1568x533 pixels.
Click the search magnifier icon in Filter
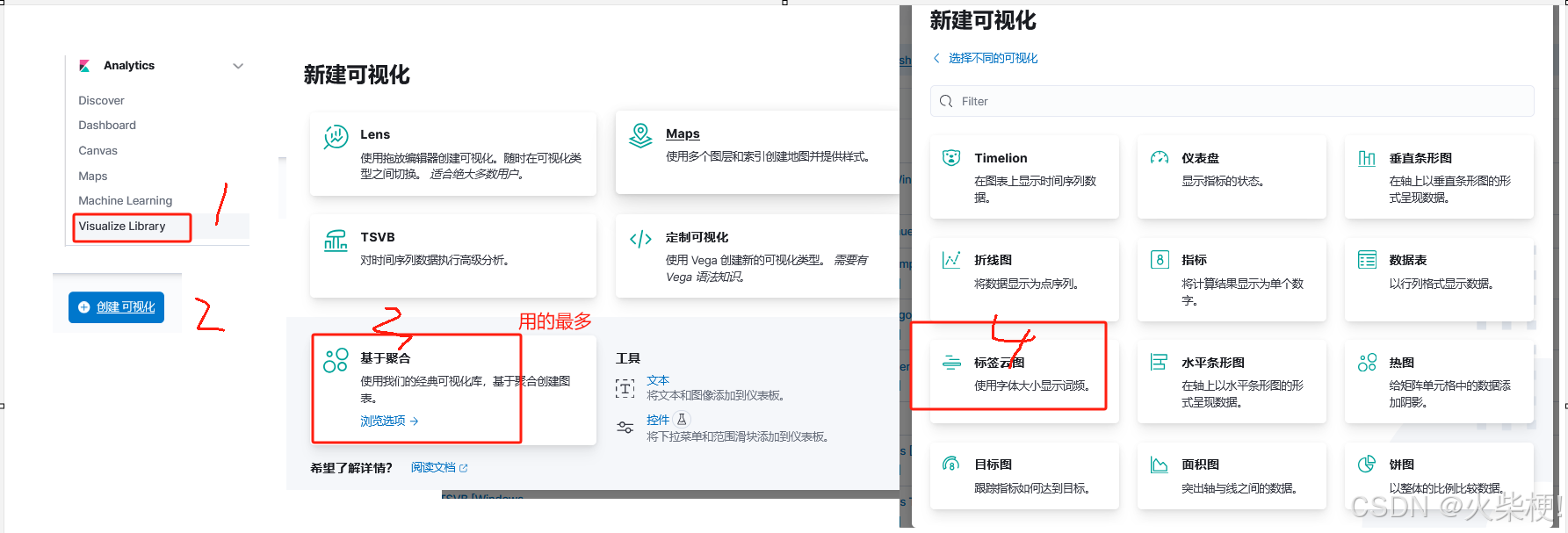[x=946, y=102]
